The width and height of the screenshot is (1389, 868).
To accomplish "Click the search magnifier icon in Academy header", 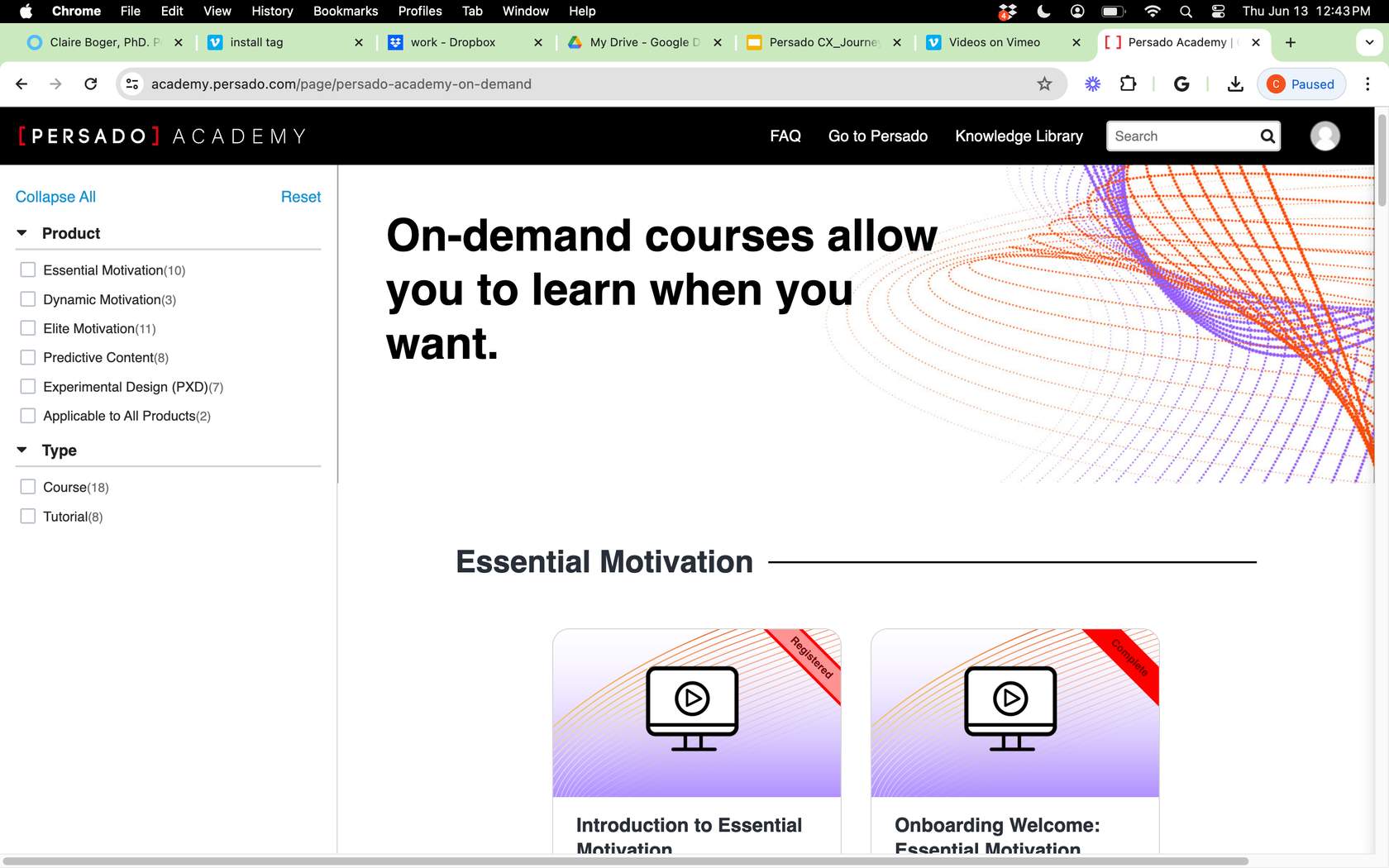I will [x=1267, y=136].
